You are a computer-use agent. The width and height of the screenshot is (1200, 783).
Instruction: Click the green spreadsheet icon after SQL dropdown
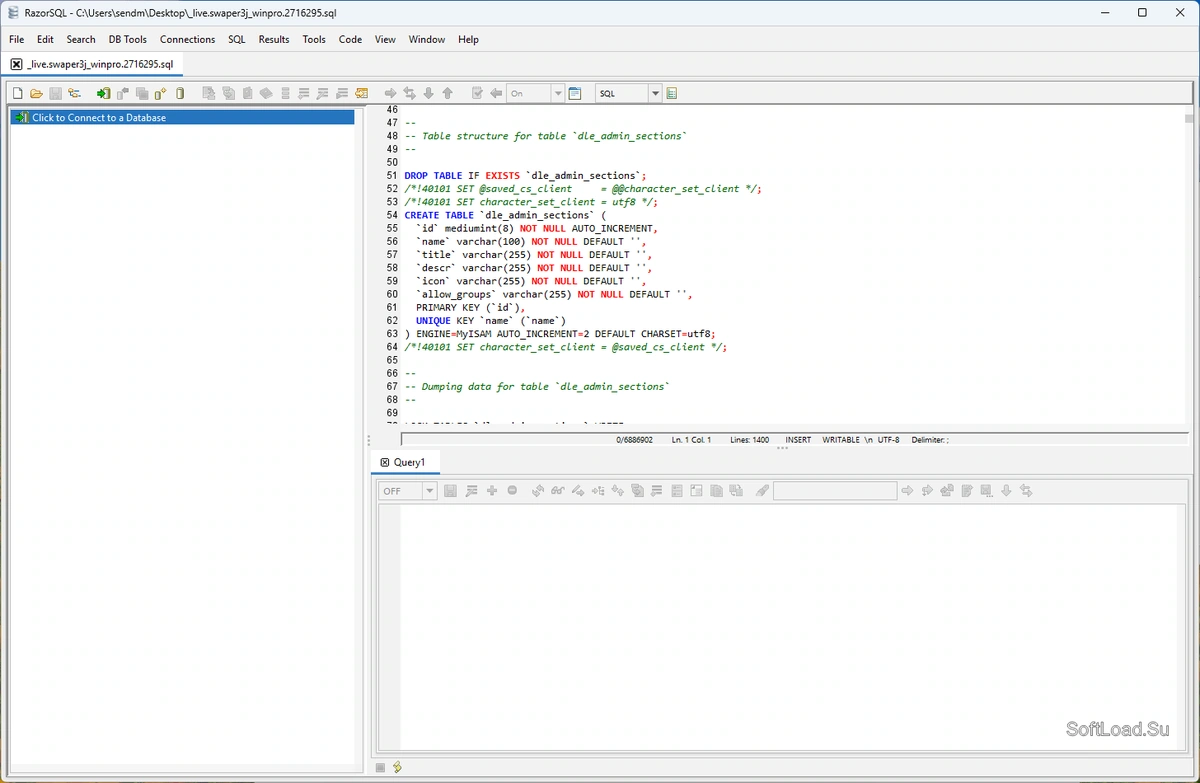click(x=671, y=93)
